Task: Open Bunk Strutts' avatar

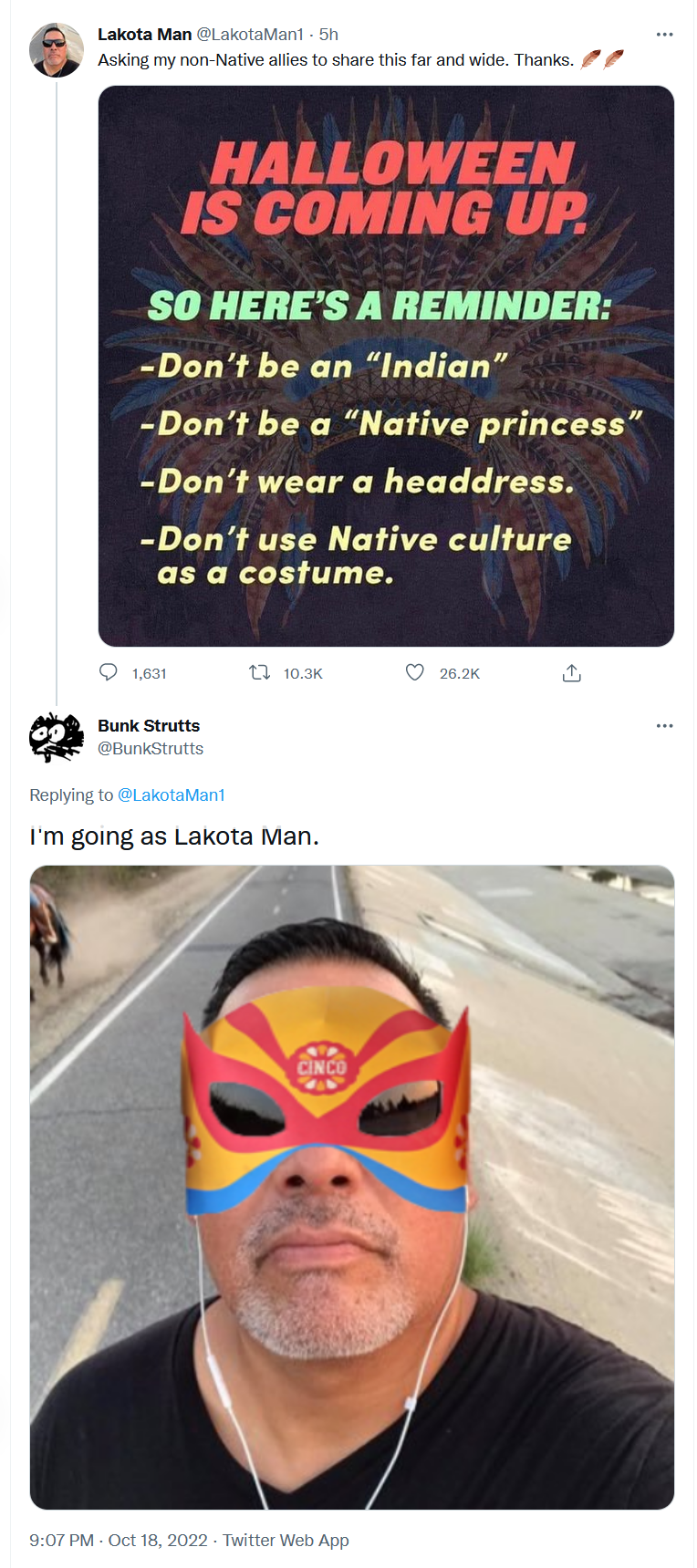Action: click(x=57, y=737)
